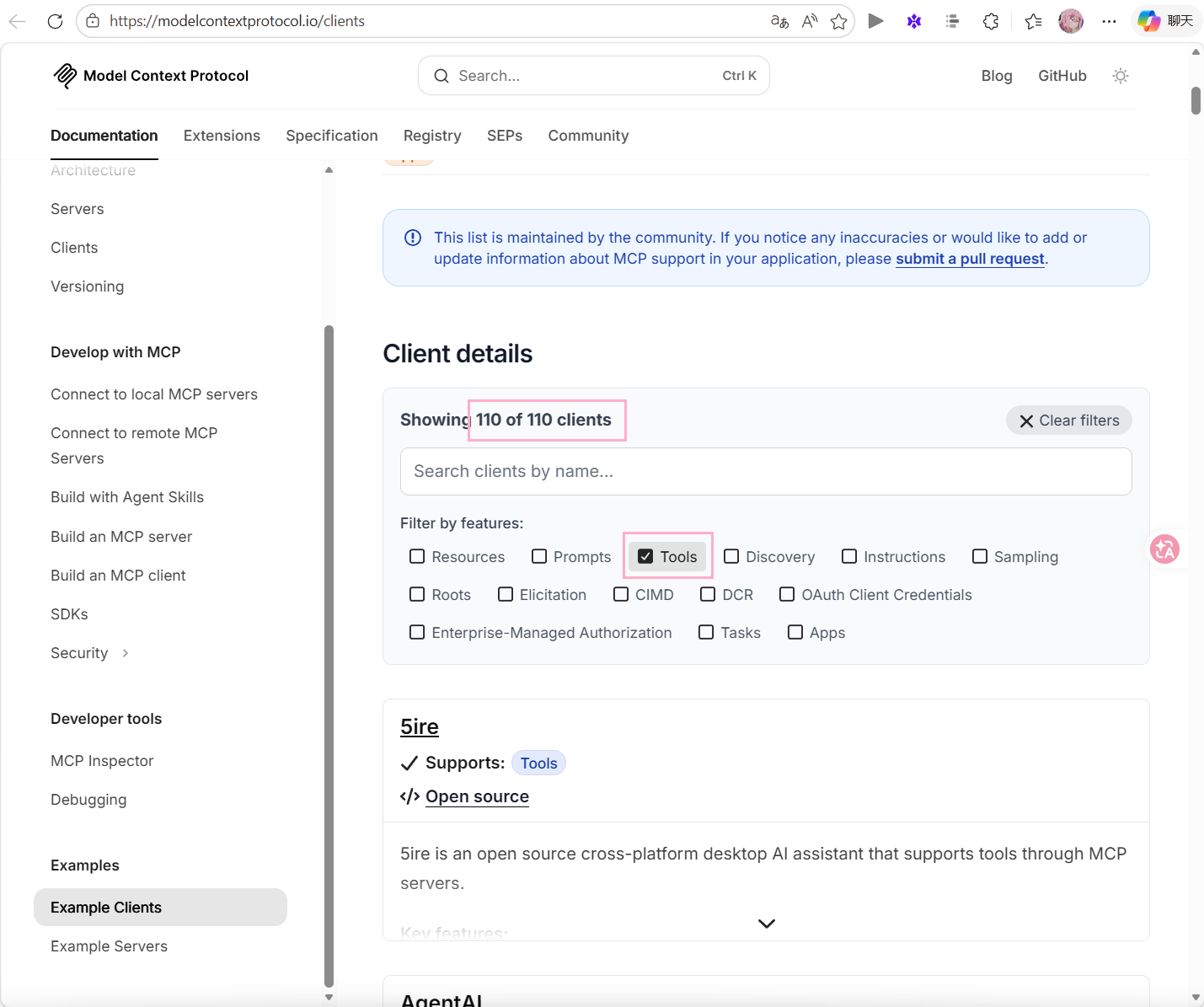The image size is (1204, 1007).
Task: Uncheck the Tools filter checkbox
Action: click(x=646, y=556)
